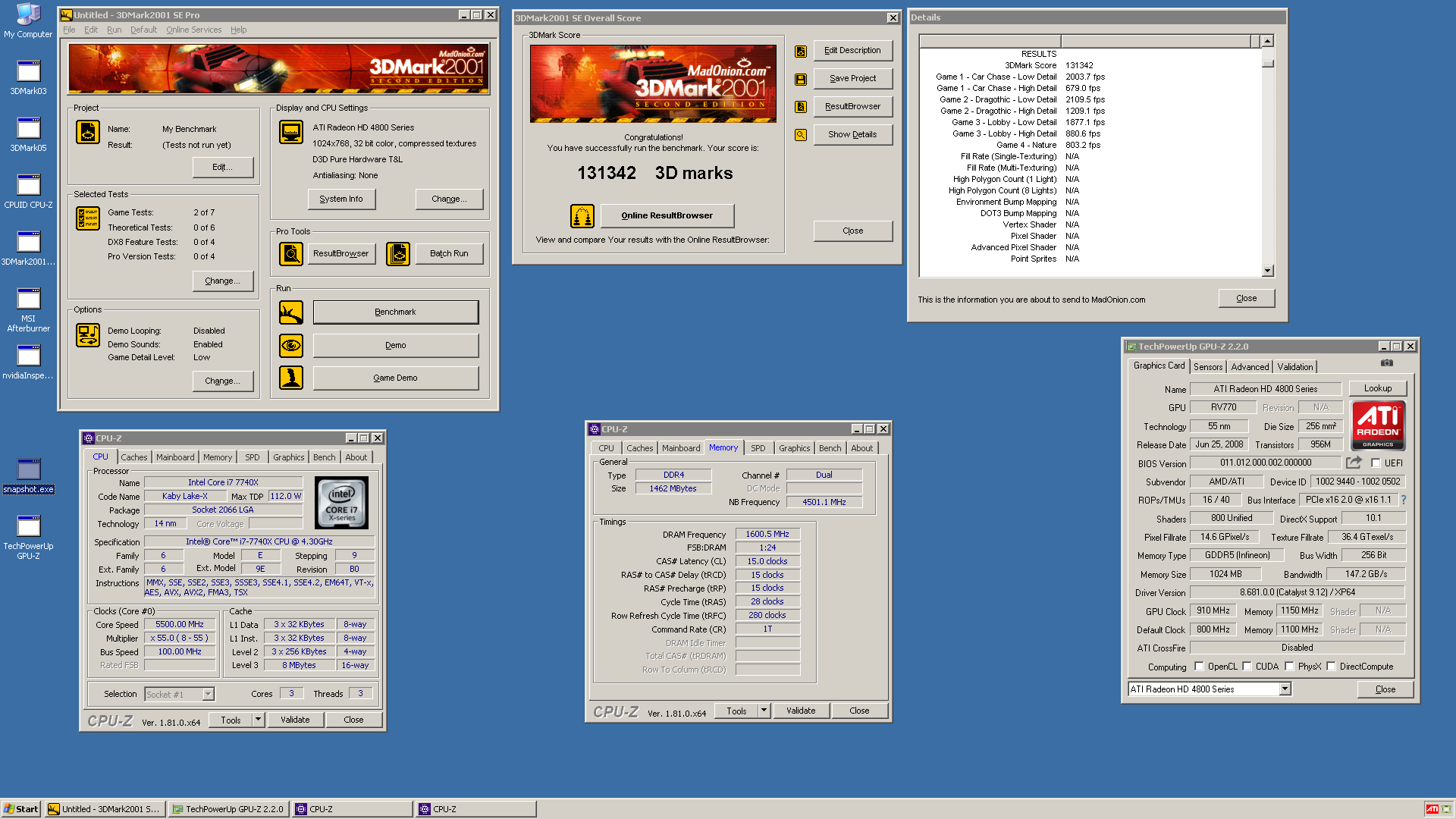Click the Game Demo button

coord(396,378)
